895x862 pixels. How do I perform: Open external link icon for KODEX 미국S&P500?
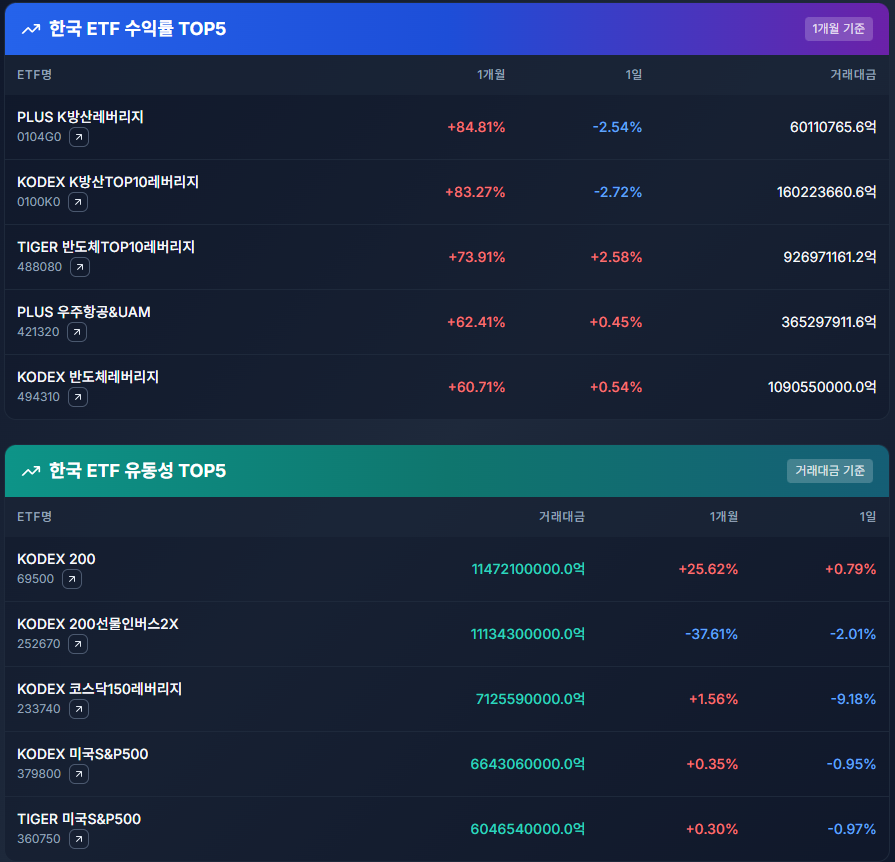78,774
